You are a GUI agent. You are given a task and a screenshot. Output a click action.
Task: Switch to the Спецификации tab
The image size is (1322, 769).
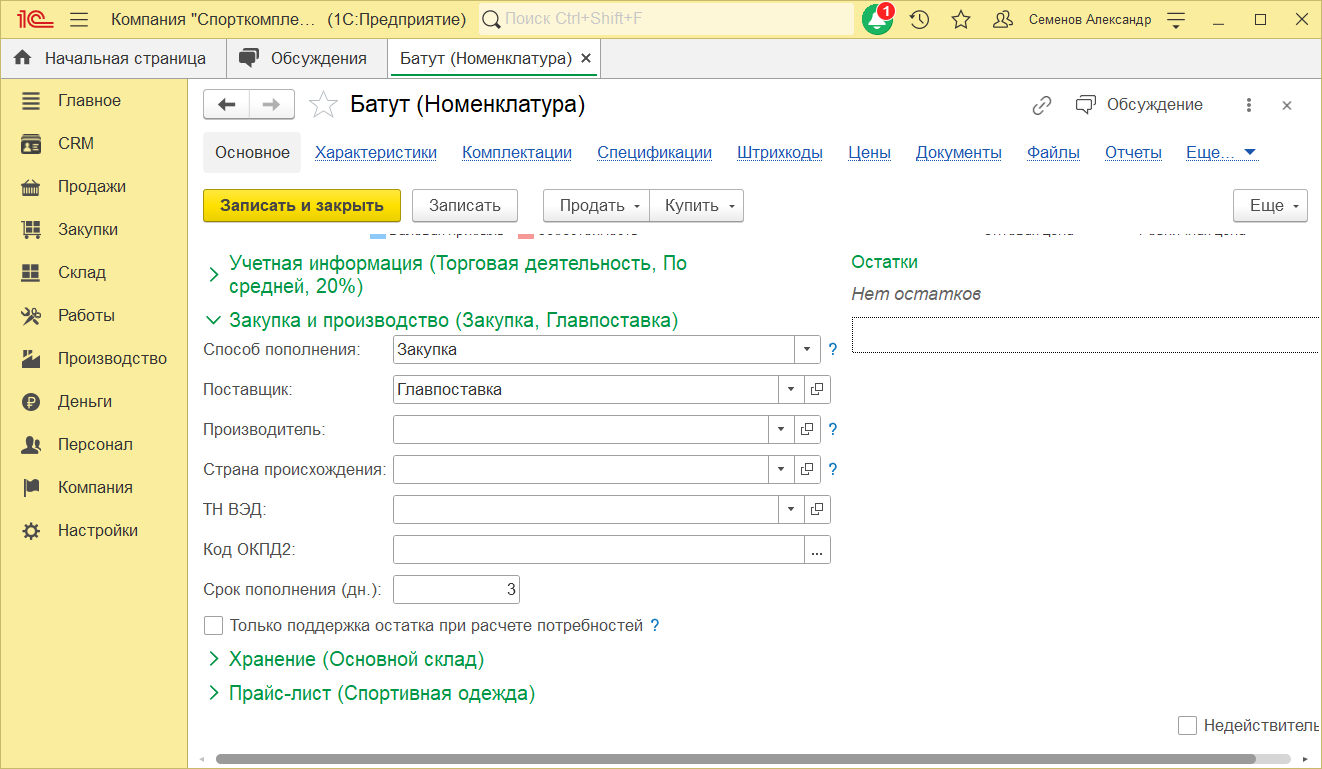point(655,152)
